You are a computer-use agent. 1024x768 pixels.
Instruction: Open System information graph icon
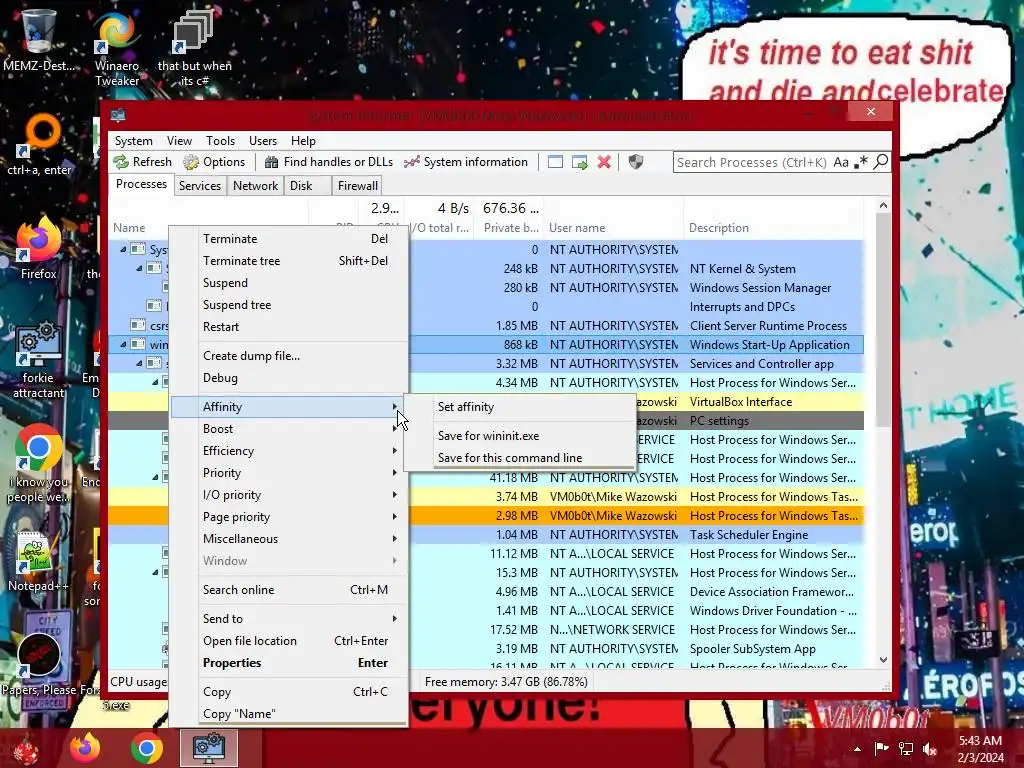(411, 162)
